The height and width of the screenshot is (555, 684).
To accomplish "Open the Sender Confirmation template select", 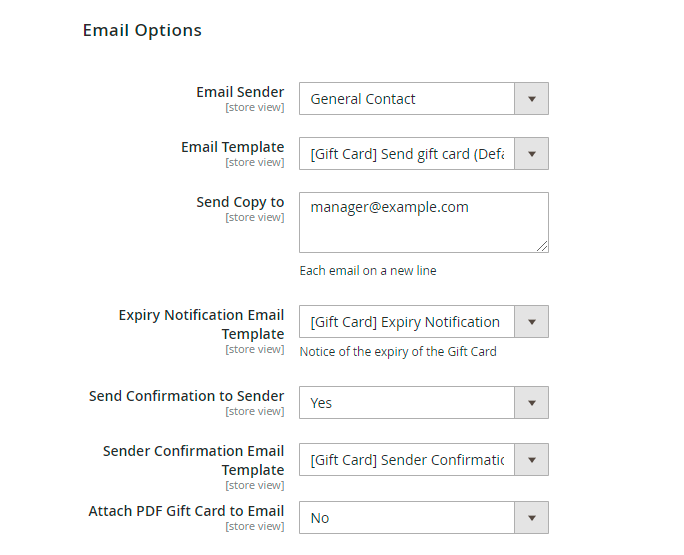I will point(407,460).
